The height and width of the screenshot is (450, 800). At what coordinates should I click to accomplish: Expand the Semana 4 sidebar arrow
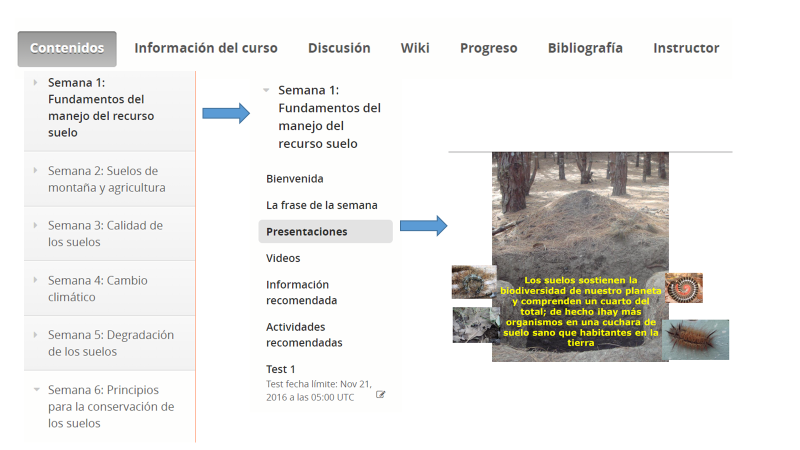coord(35,280)
